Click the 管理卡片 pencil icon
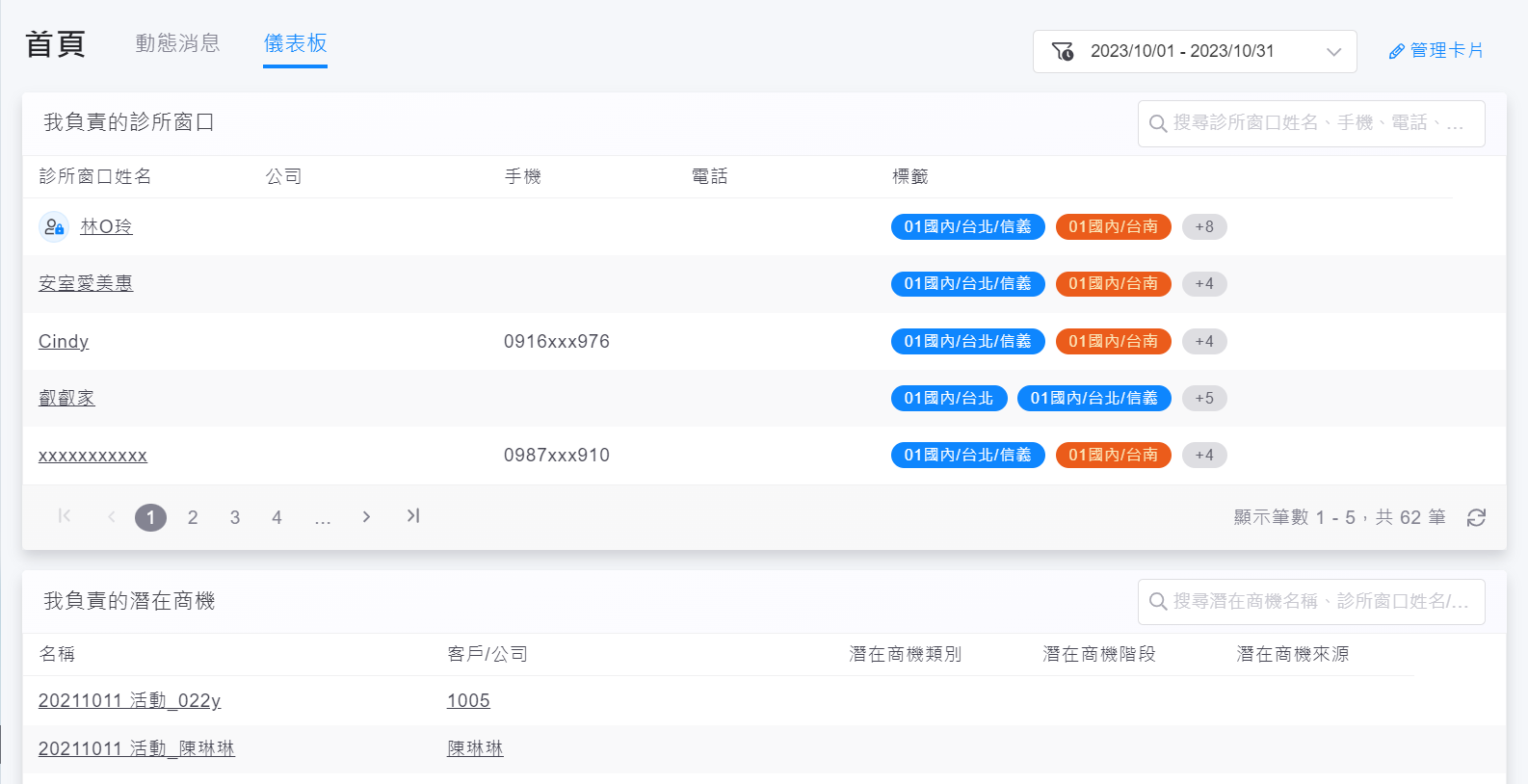 [x=1396, y=52]
